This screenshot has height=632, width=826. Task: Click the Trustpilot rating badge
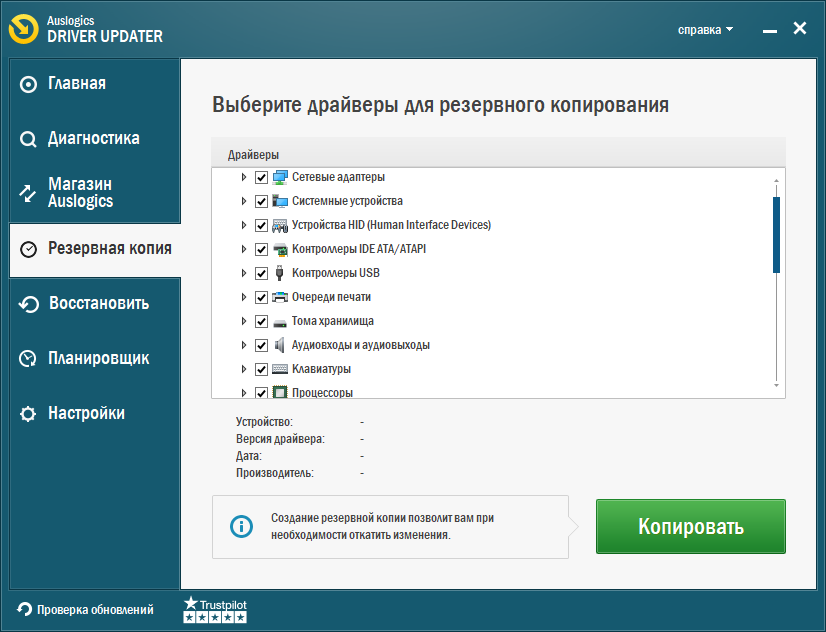pyautogui.click(x=214, y=610)
